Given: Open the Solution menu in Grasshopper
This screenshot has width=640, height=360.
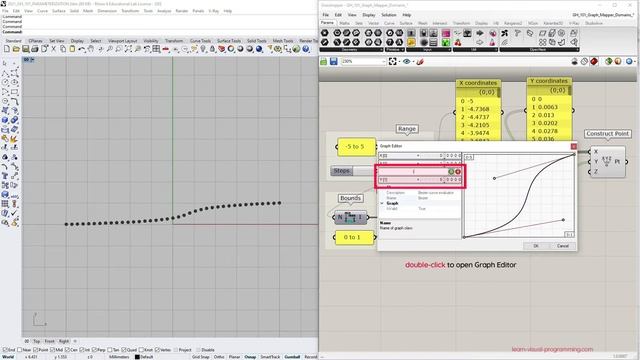Looking at the screenshot, I should [x=389, y=15].
